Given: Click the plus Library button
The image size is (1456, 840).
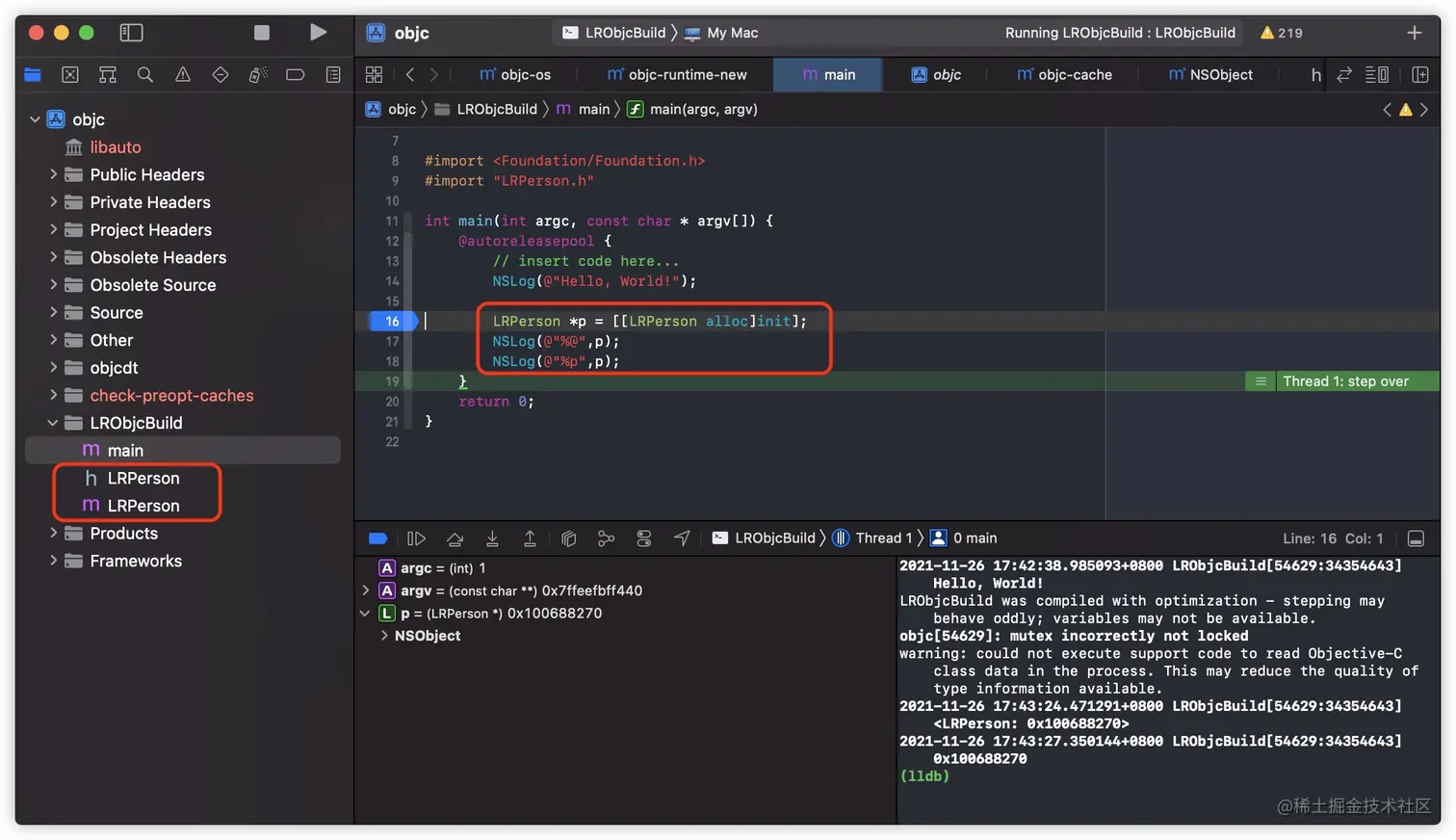Looking at the screenshot, I should click(1415, 33).
